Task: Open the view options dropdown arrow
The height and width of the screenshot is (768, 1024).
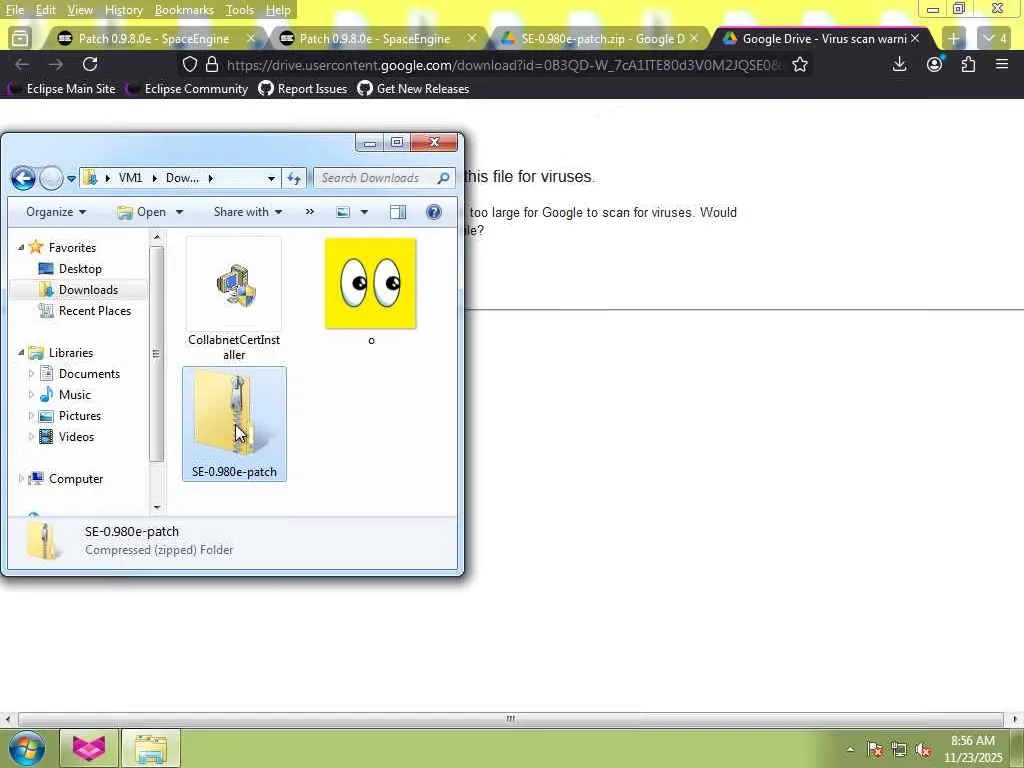Action: point(364,212)
